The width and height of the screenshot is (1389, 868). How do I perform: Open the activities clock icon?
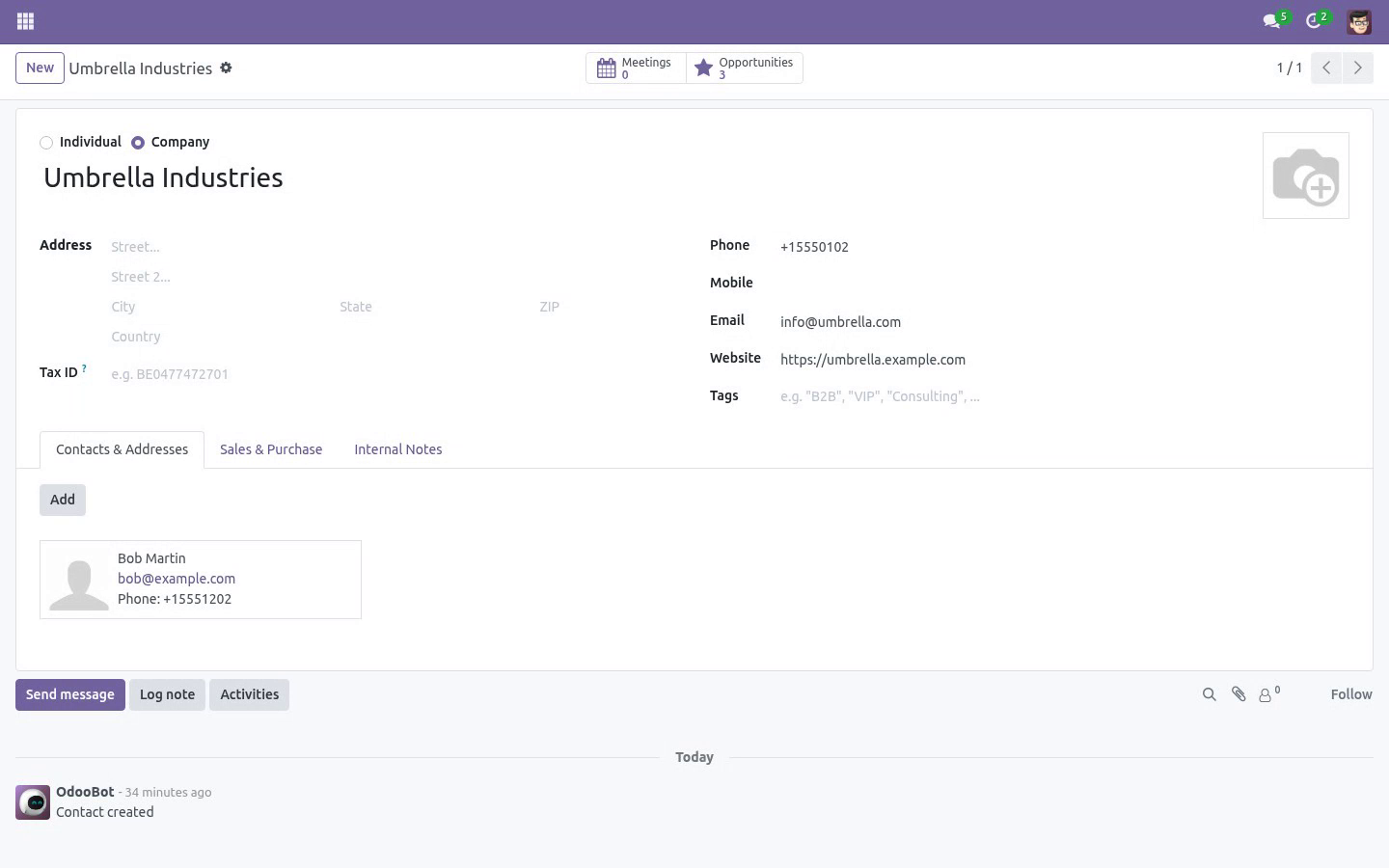pos(1317,20)
